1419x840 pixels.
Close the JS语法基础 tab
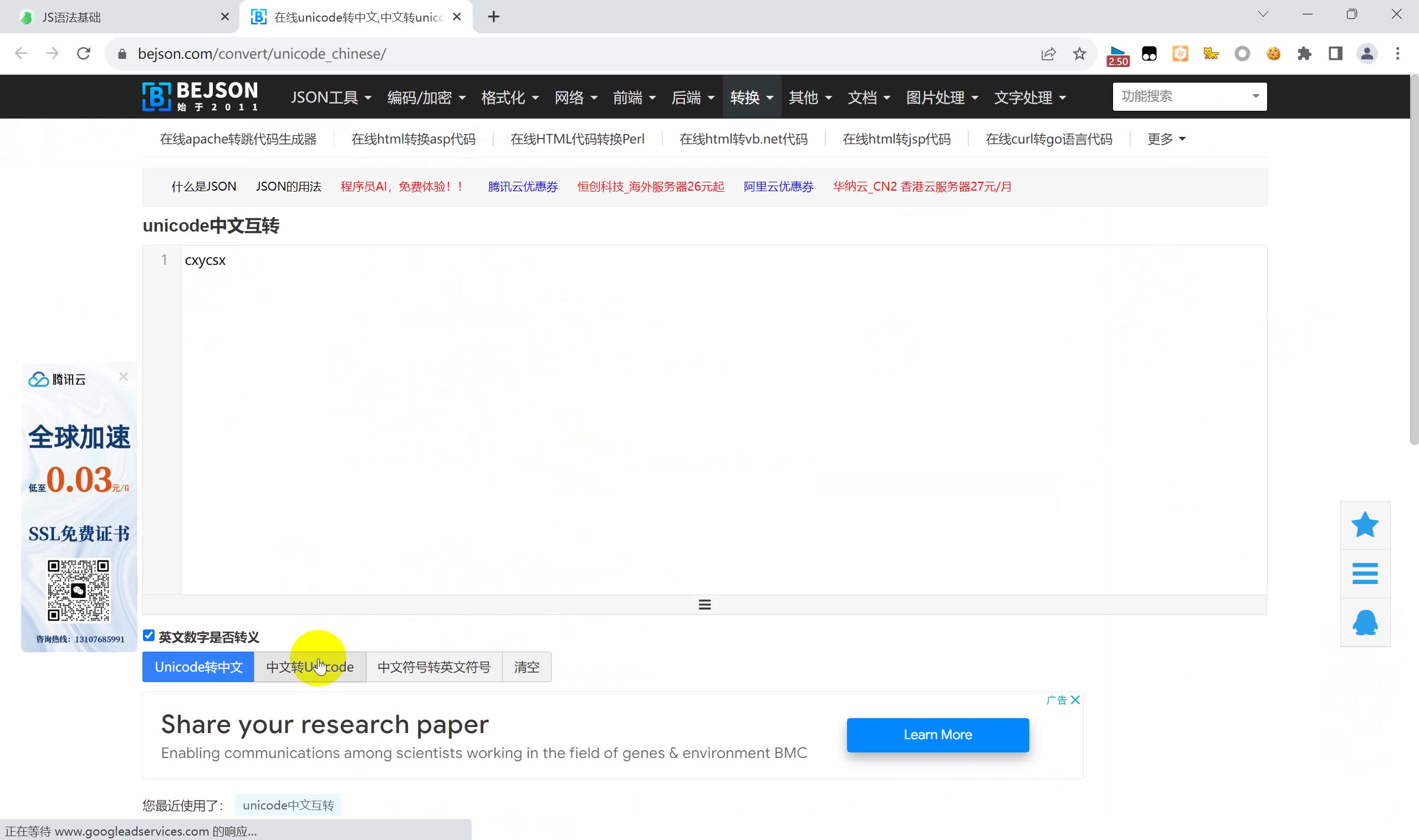[225, 17]
